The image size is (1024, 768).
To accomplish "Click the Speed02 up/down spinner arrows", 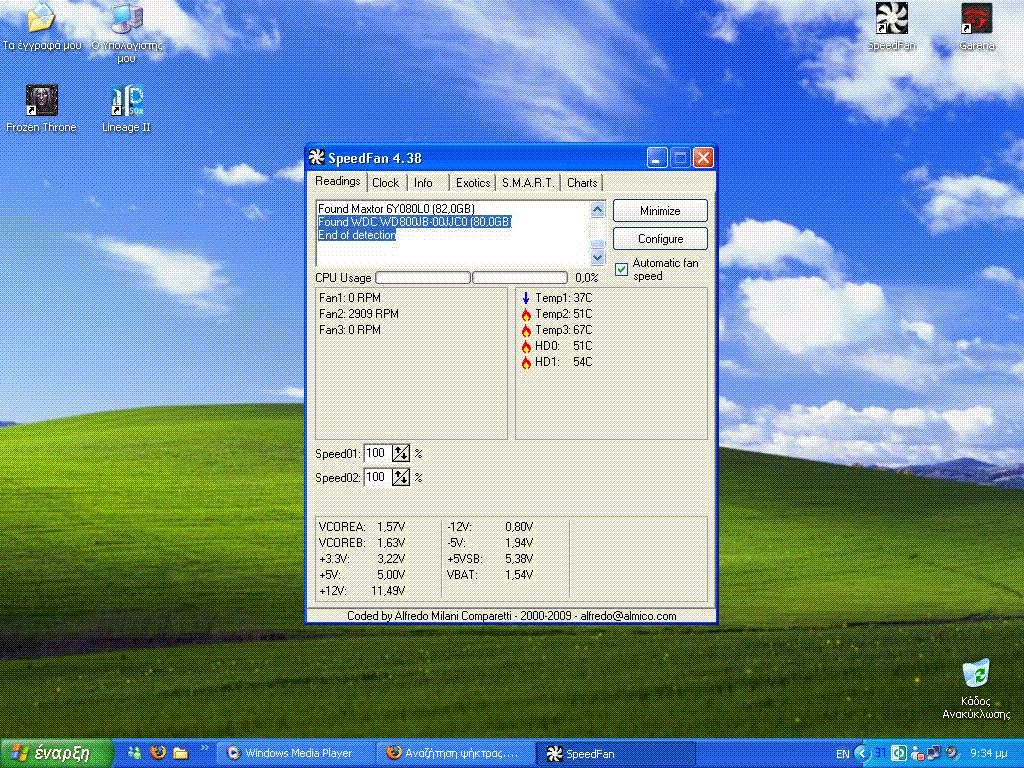I will 400,477.
